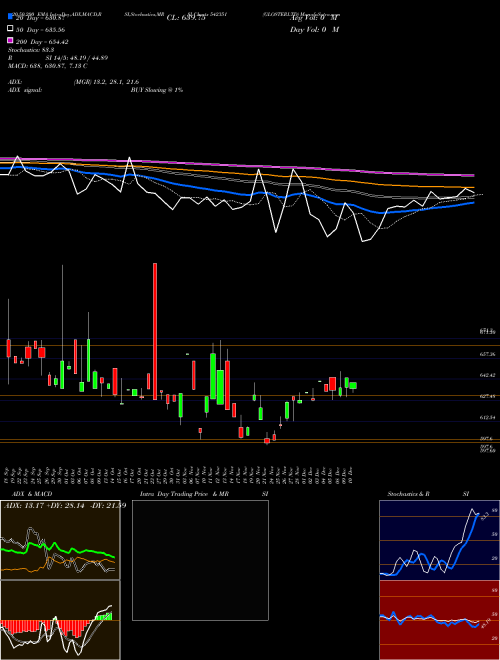Click the 627.48 price axis label
This screenshot has height=660, width=500.
487,396
